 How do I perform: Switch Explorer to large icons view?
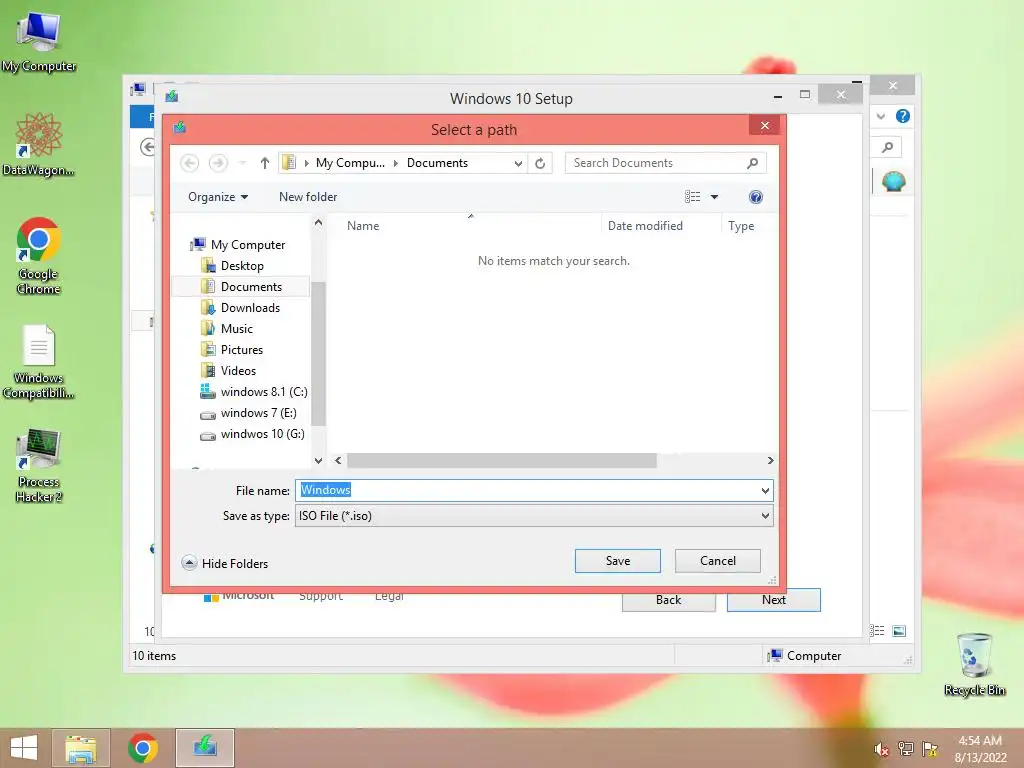[899, 631]
